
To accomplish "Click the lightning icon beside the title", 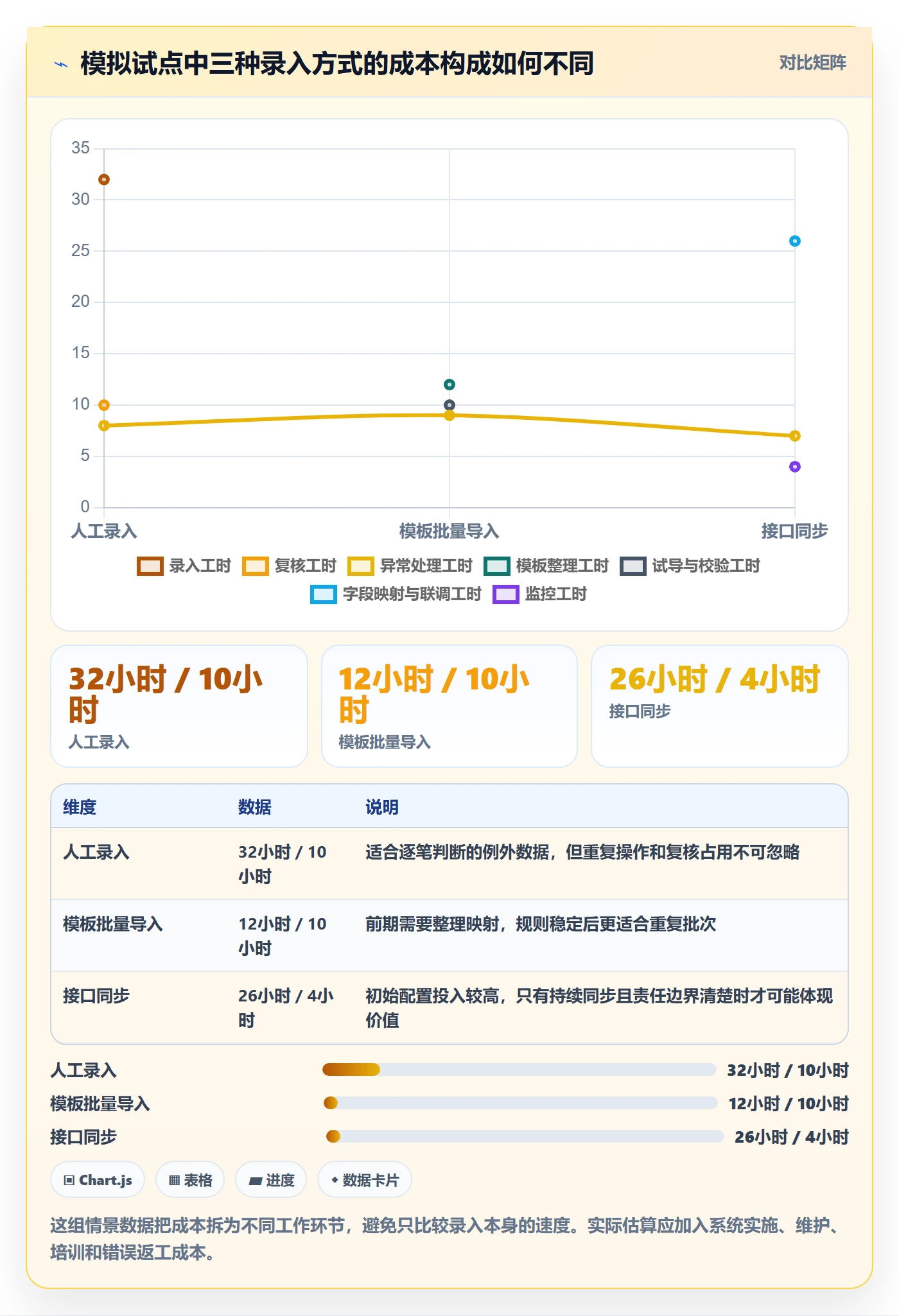I will tap(61, 64).
